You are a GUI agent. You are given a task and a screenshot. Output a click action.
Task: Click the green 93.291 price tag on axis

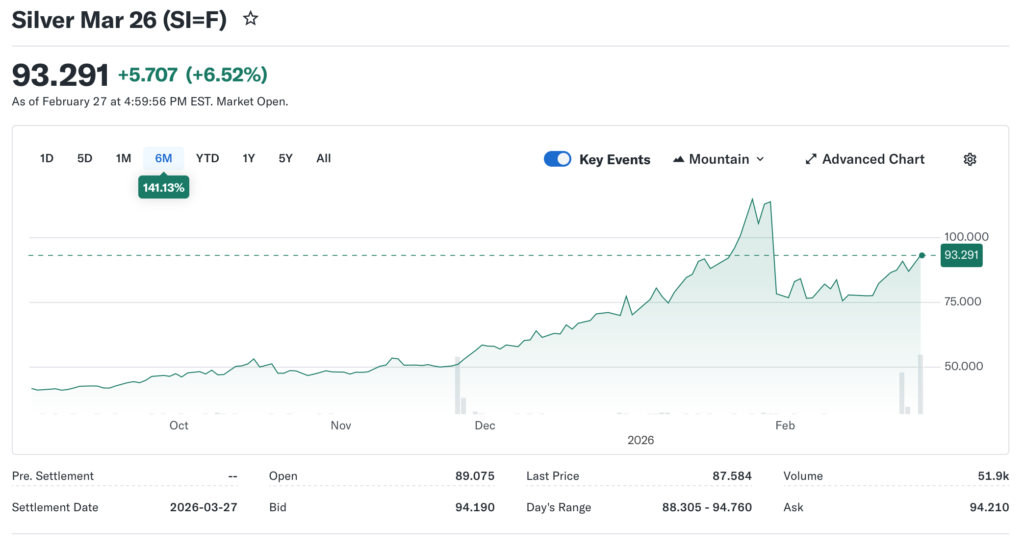[x=961, y=255]
